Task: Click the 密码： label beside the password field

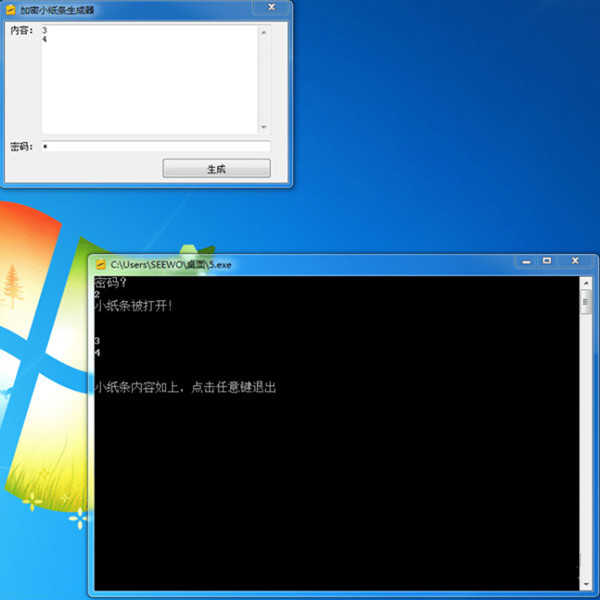Action: pos(21,147)
